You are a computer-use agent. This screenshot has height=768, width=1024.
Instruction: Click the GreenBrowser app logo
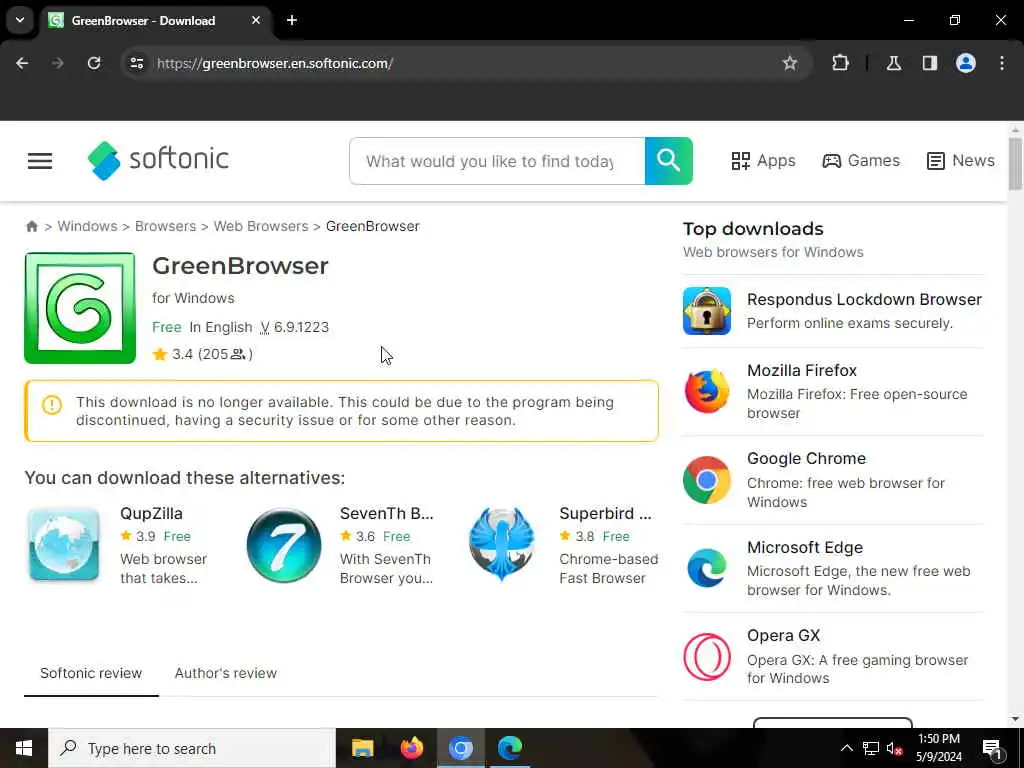pyautogui.click(x=80, y=308)
